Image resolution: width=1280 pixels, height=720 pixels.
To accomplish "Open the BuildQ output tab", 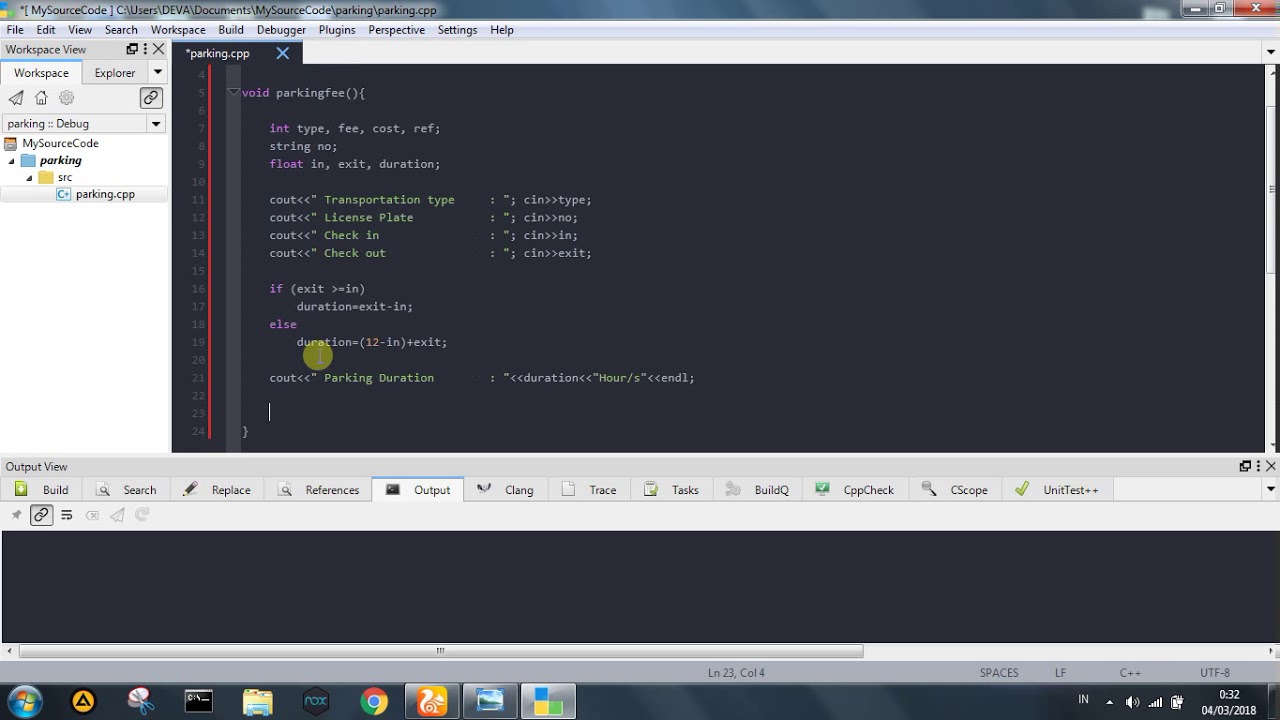I will [758, 490].
